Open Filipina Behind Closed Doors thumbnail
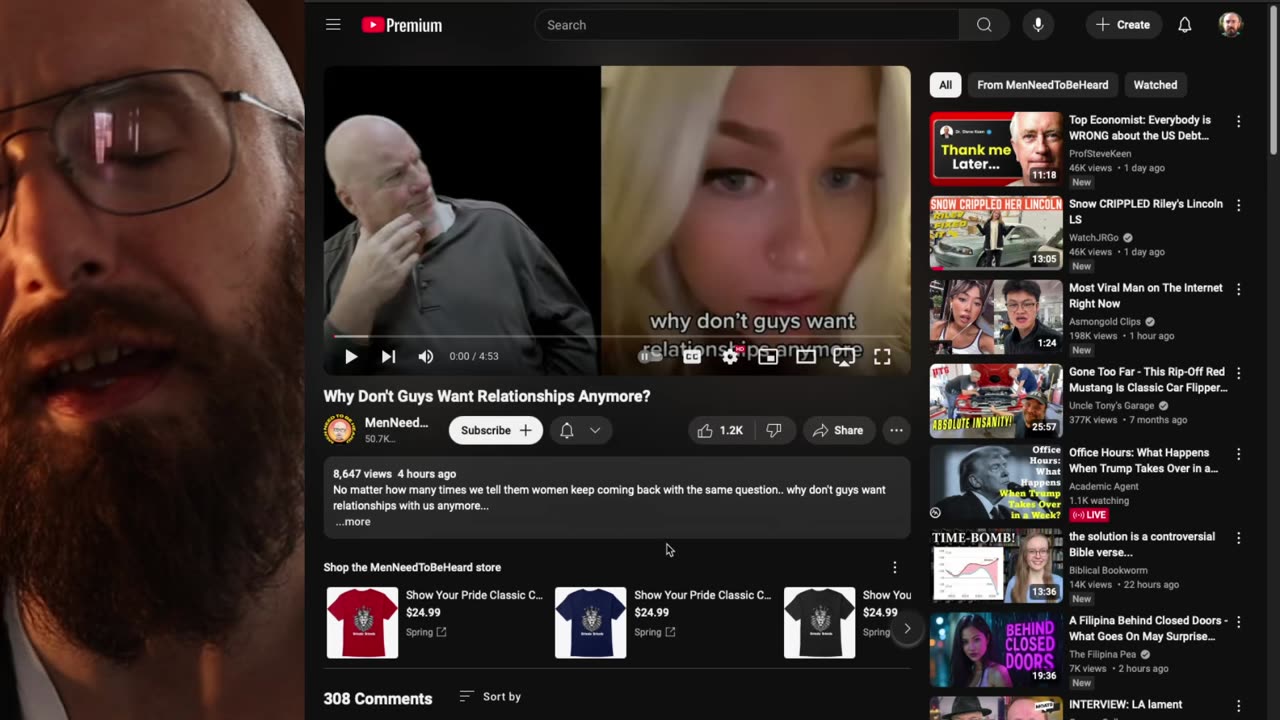Screen dimensions: 1280x720 click(996, 649)
